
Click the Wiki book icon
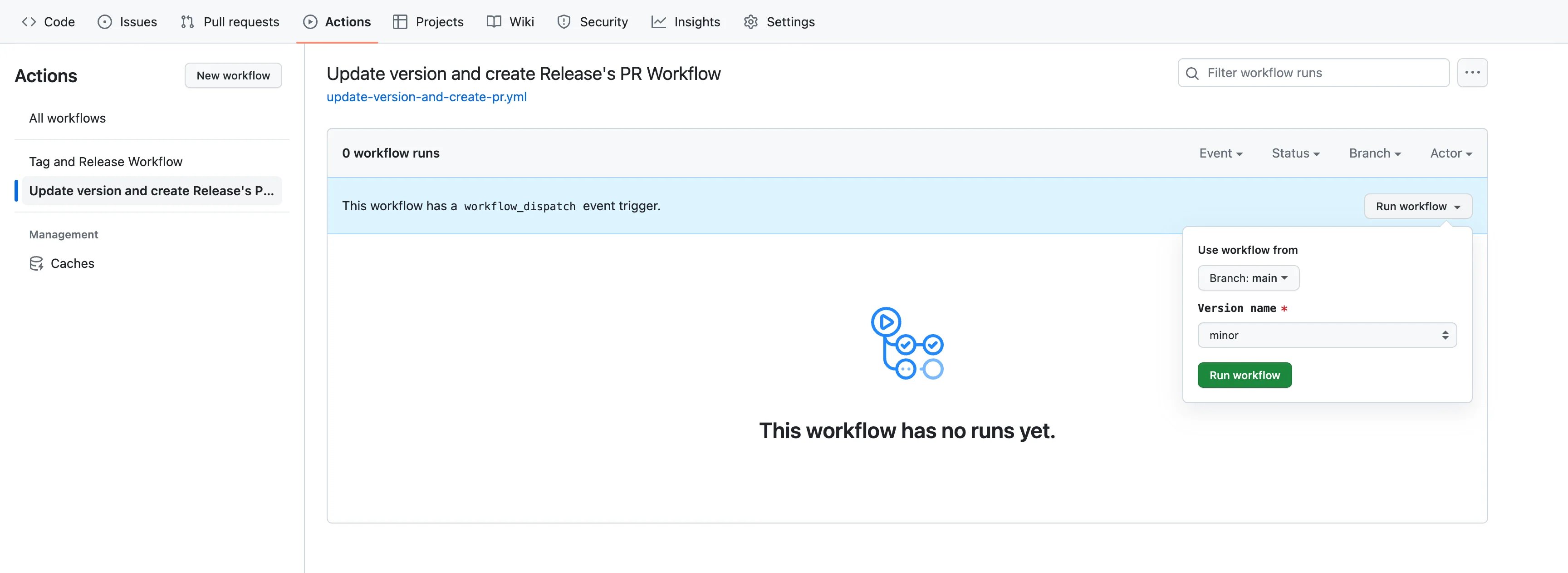[x=494, y=22]
